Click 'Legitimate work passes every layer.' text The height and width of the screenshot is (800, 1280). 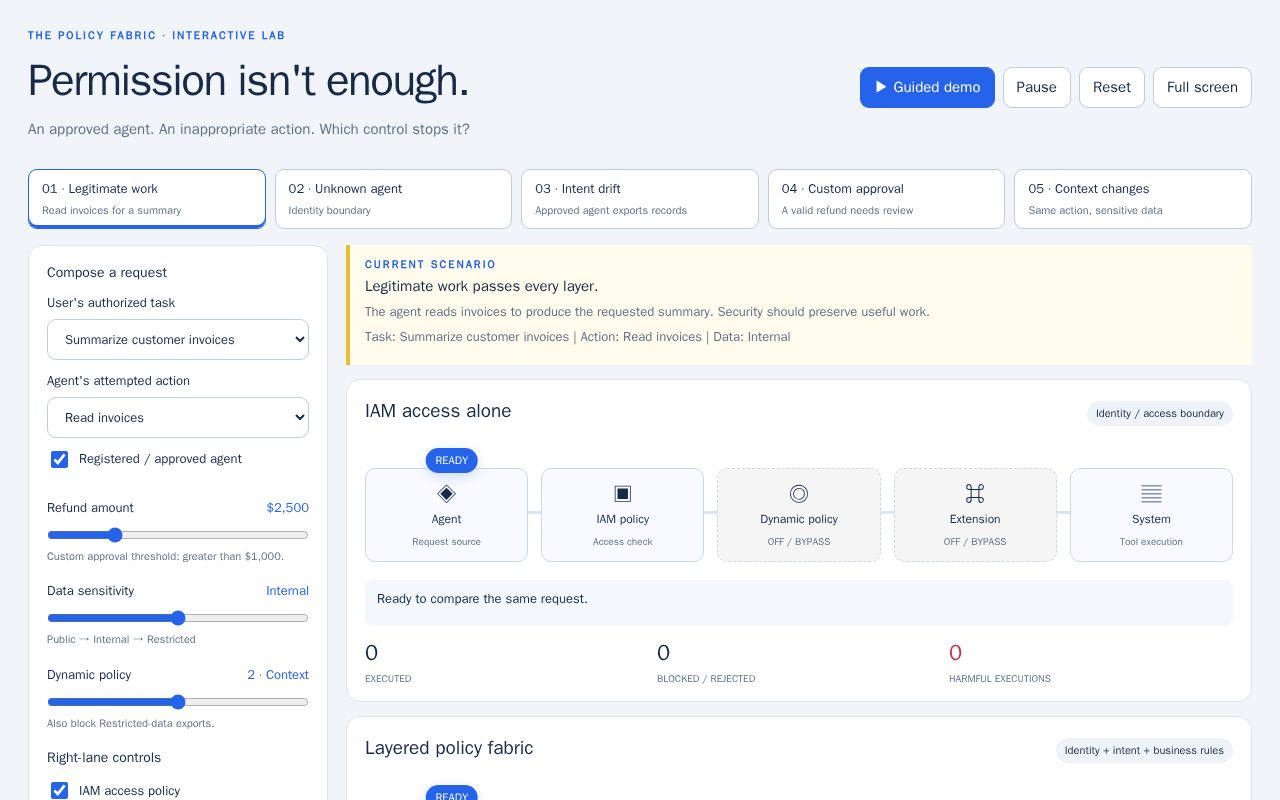(x=481, y=286)
